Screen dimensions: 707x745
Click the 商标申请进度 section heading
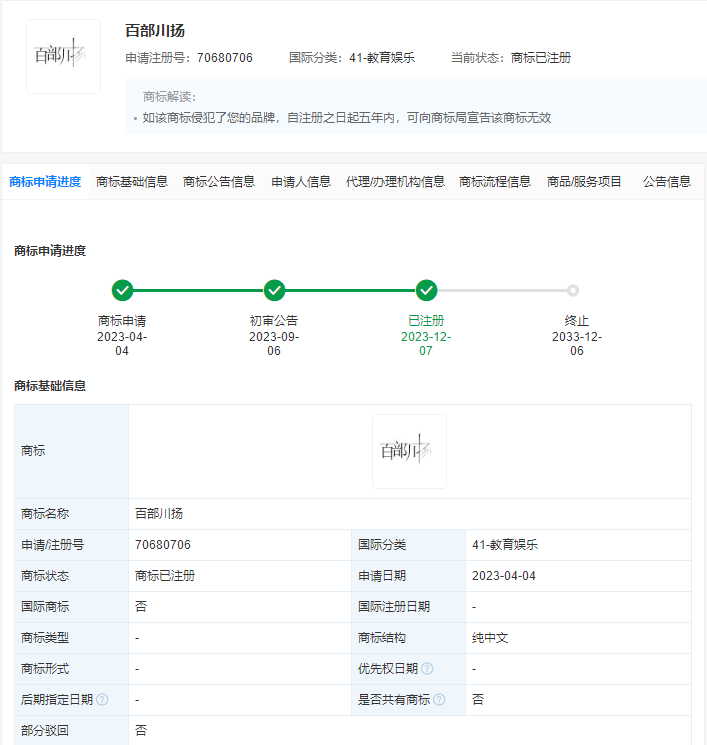coord(50,251)
